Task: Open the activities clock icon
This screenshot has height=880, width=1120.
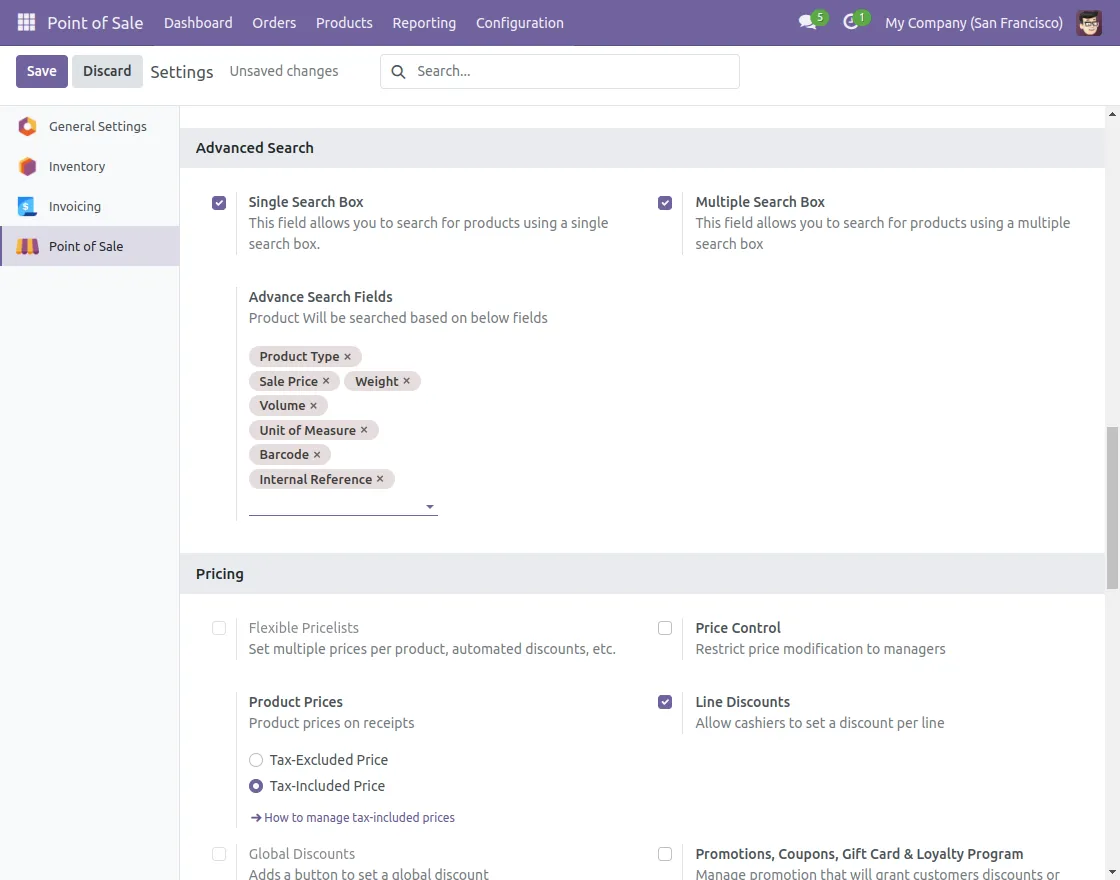Action: [851, 22]
